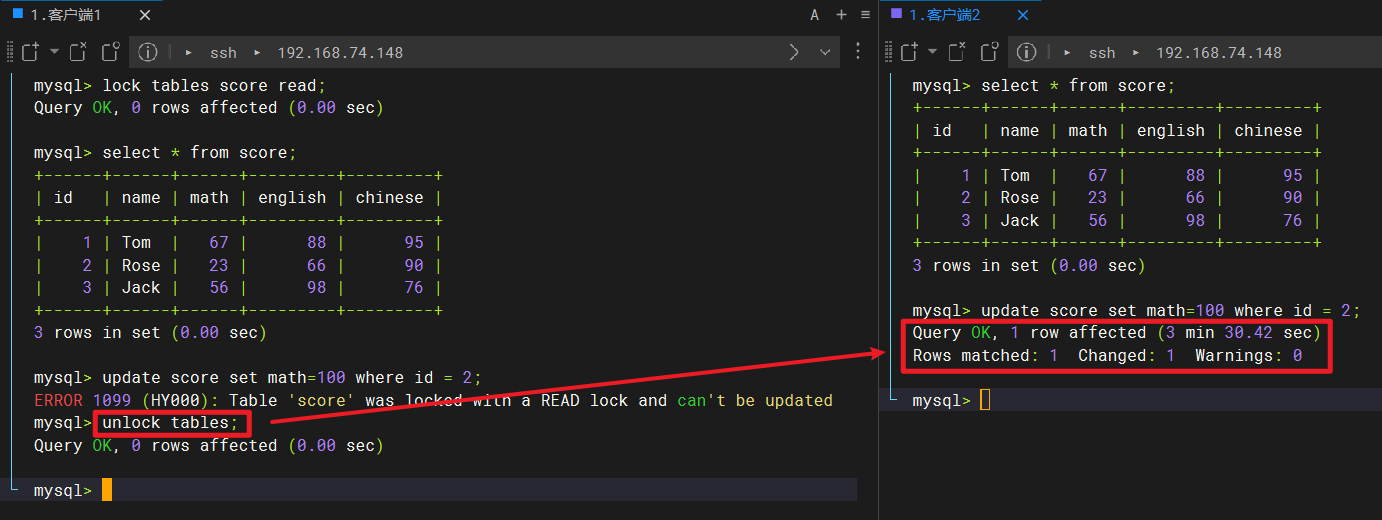The height and width of the screenshot is (520, 1382).
Task: Click 'english' header in 客户端2 table
Action: 1171,131
